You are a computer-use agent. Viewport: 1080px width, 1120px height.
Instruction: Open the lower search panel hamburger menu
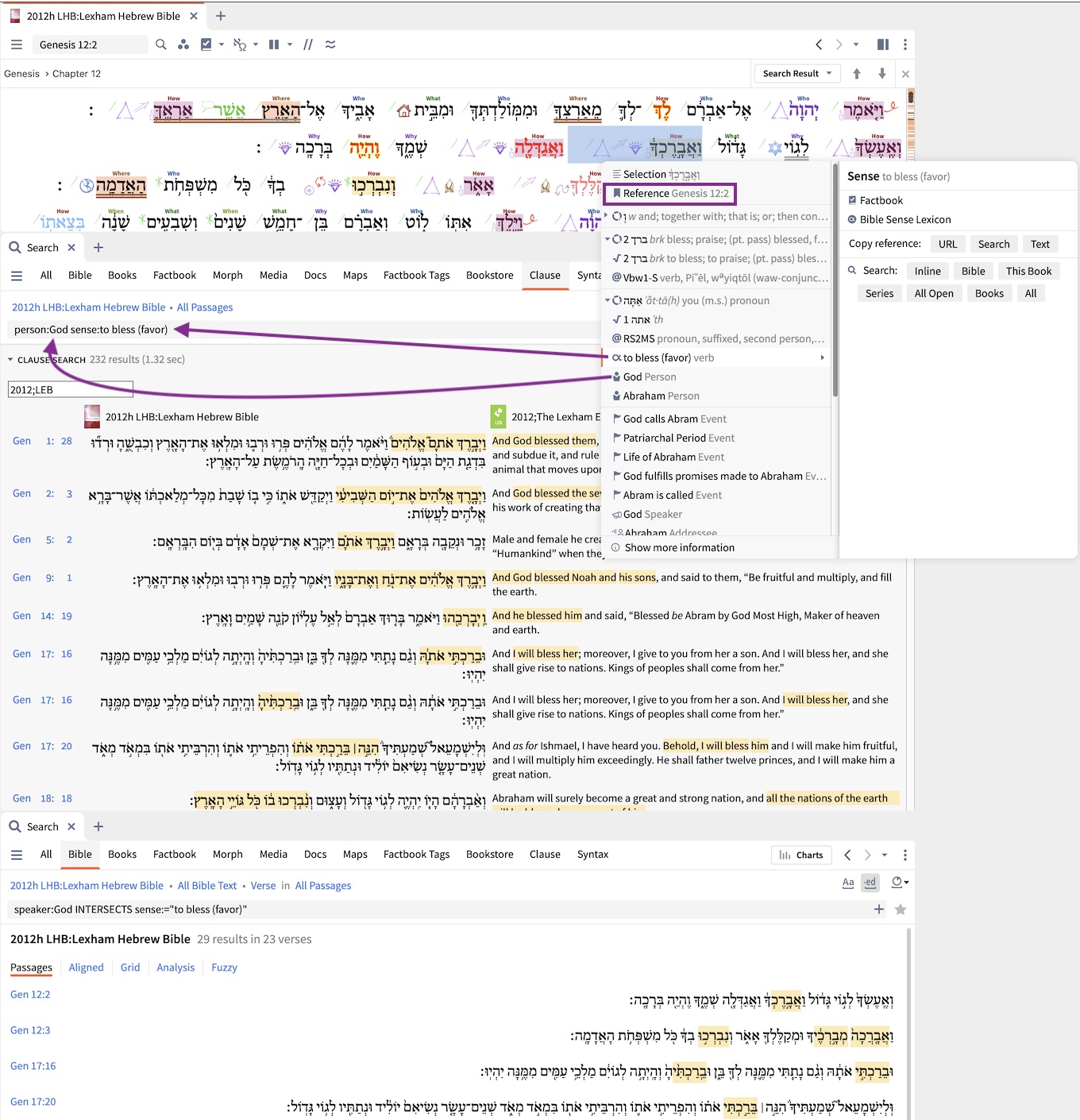pyautogui.click(x=17, y=855)
